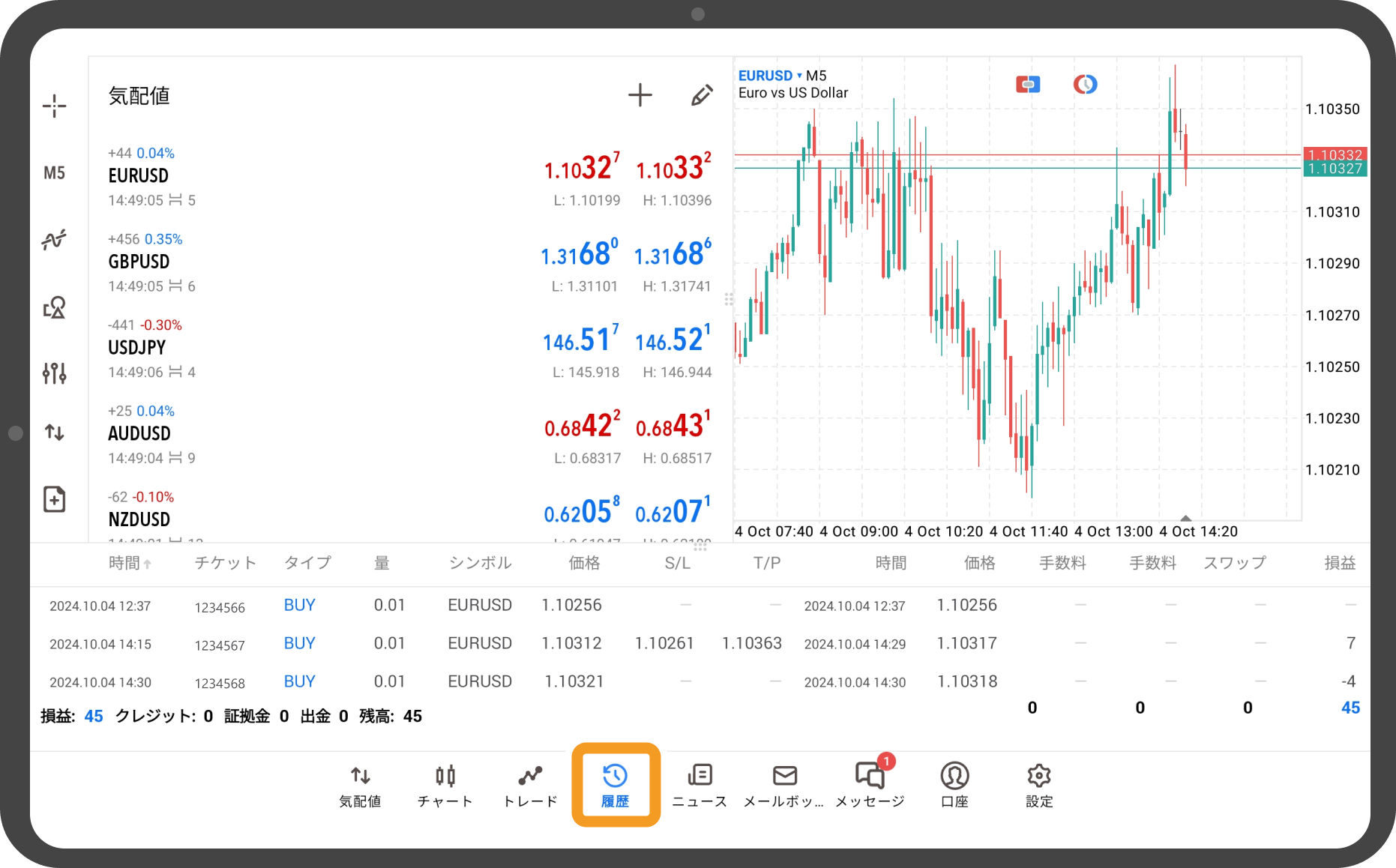The image size is (1396, 868).
Task: Open chart settings sliders icon
Action: click(x=54, y=373)
